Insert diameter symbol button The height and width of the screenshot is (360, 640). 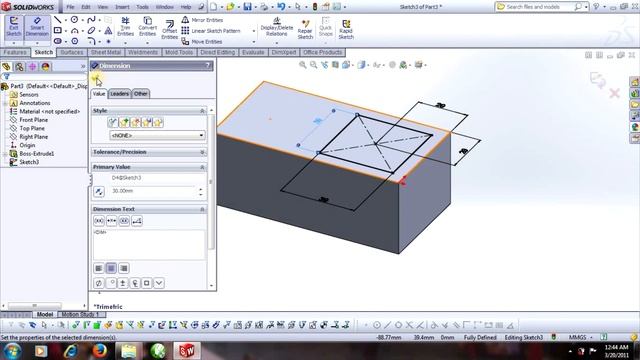point(99,283)
